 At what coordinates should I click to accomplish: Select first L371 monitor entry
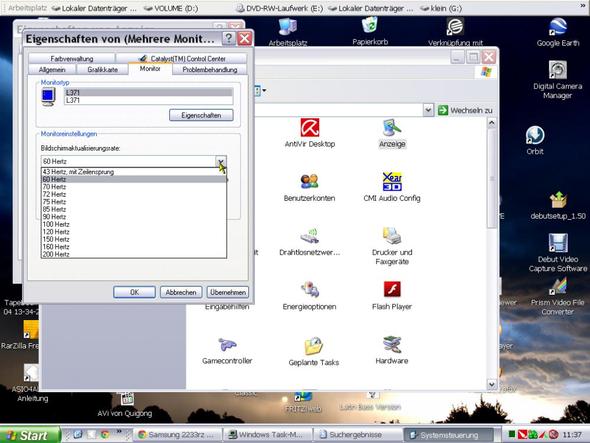coord(149,93)
